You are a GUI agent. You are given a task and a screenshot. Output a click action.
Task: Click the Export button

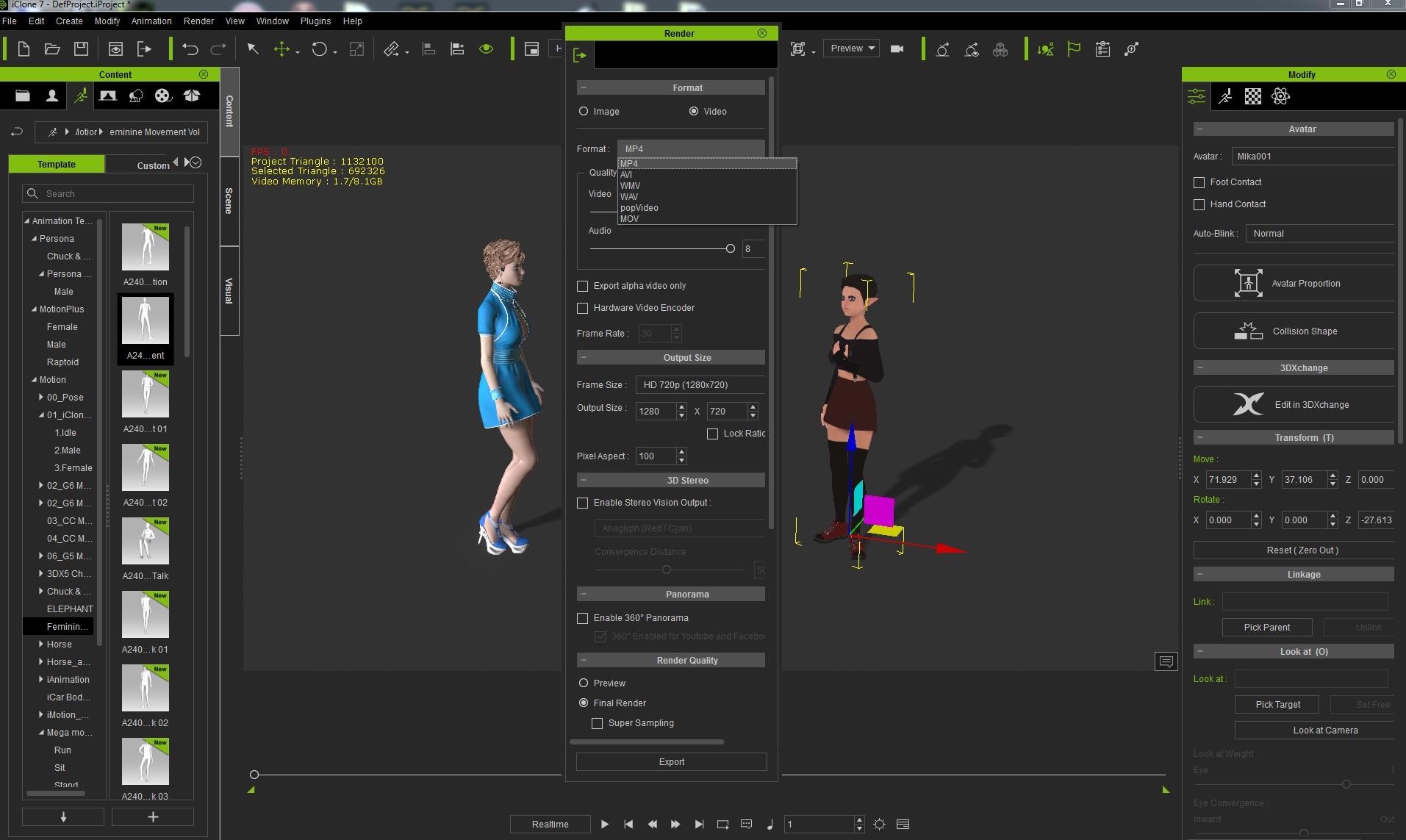672,762
